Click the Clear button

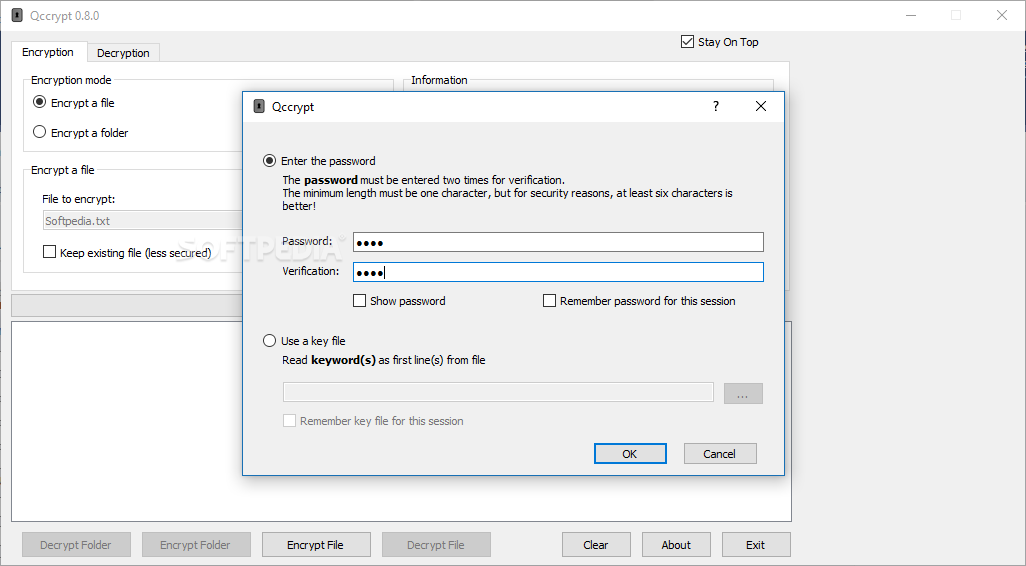click(x=596, y=544)
